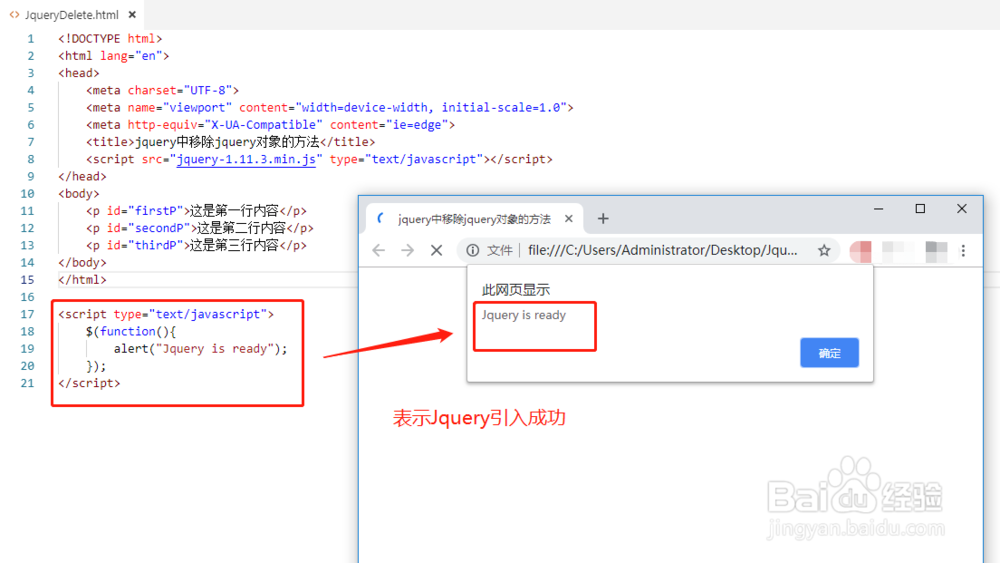Click line number 17 in the editor gutter
Screen dimensions: 1000x563
(27, 314)
